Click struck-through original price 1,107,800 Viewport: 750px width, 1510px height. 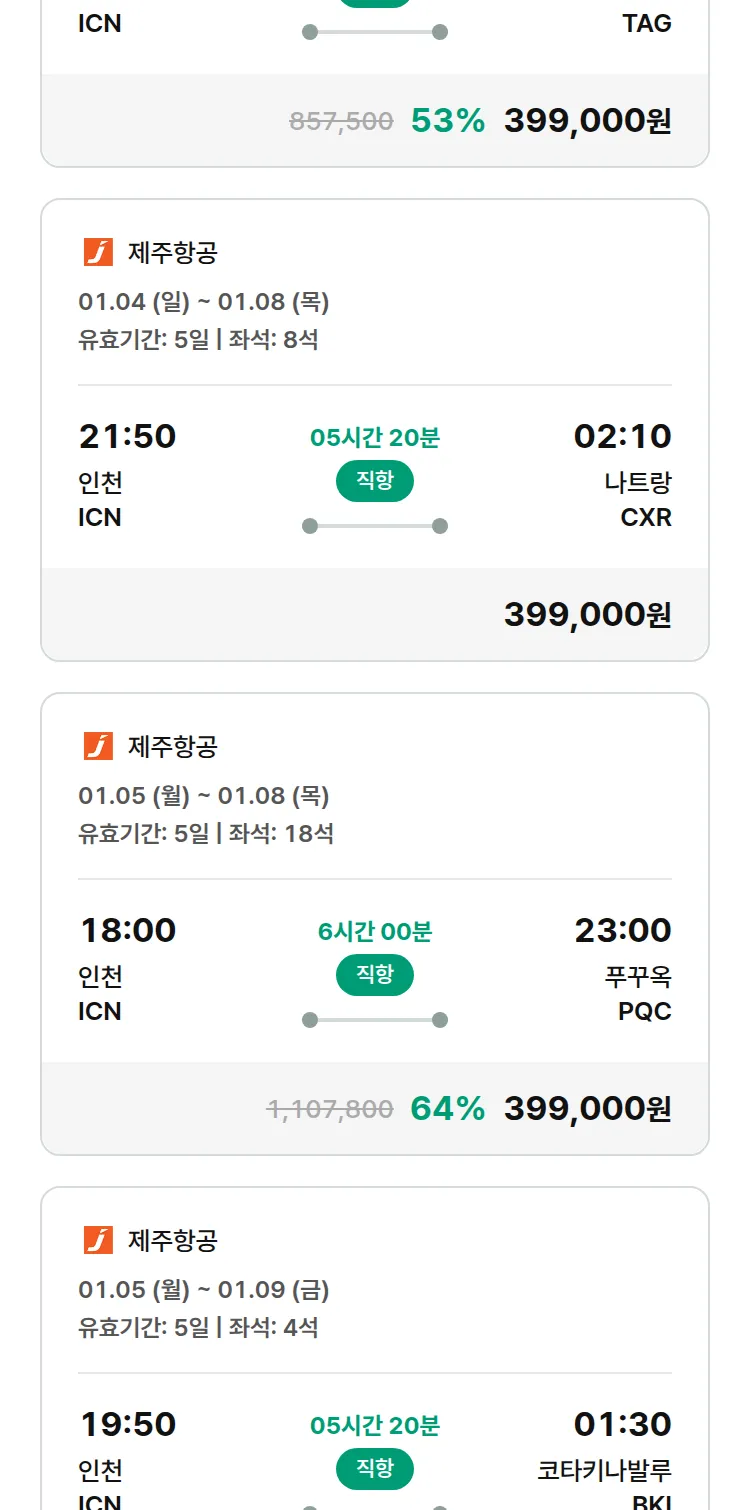coord(329,1109)
